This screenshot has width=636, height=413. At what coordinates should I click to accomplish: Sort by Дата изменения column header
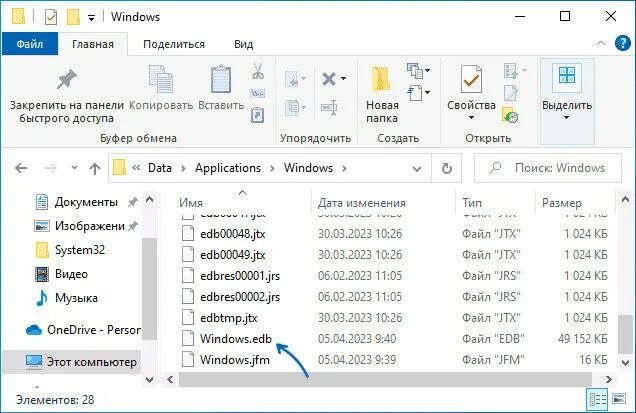tap(383, 202)
